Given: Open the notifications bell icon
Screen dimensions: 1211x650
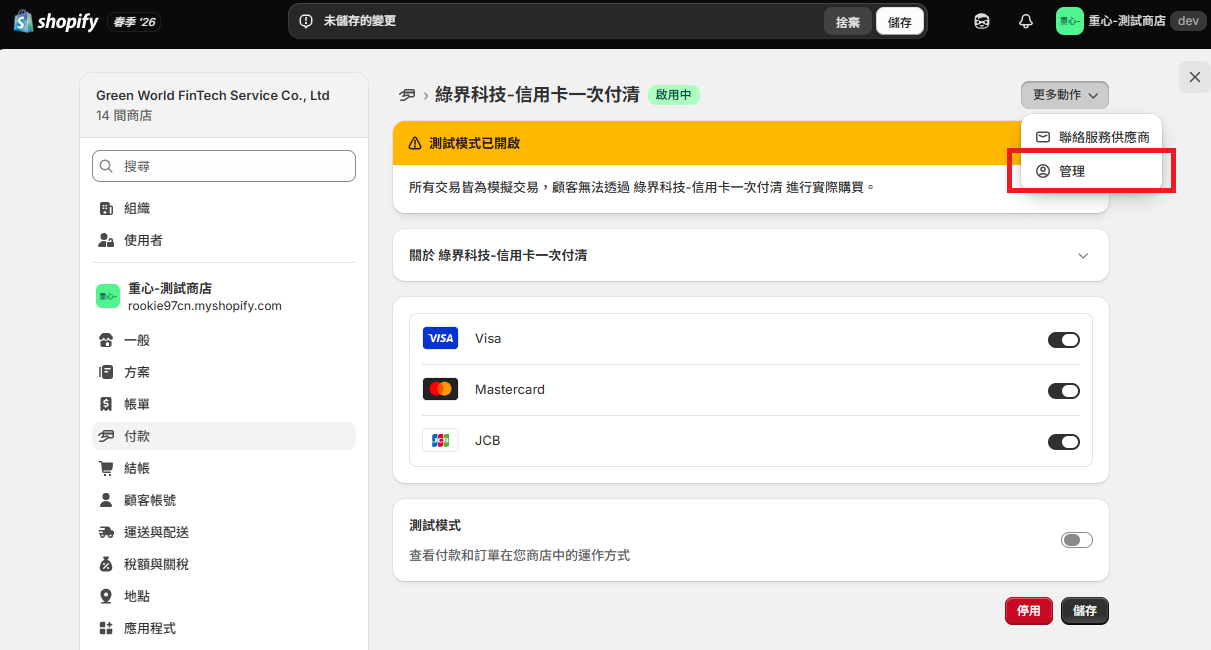Looking at the screenshot, I should coord(1026,21).
